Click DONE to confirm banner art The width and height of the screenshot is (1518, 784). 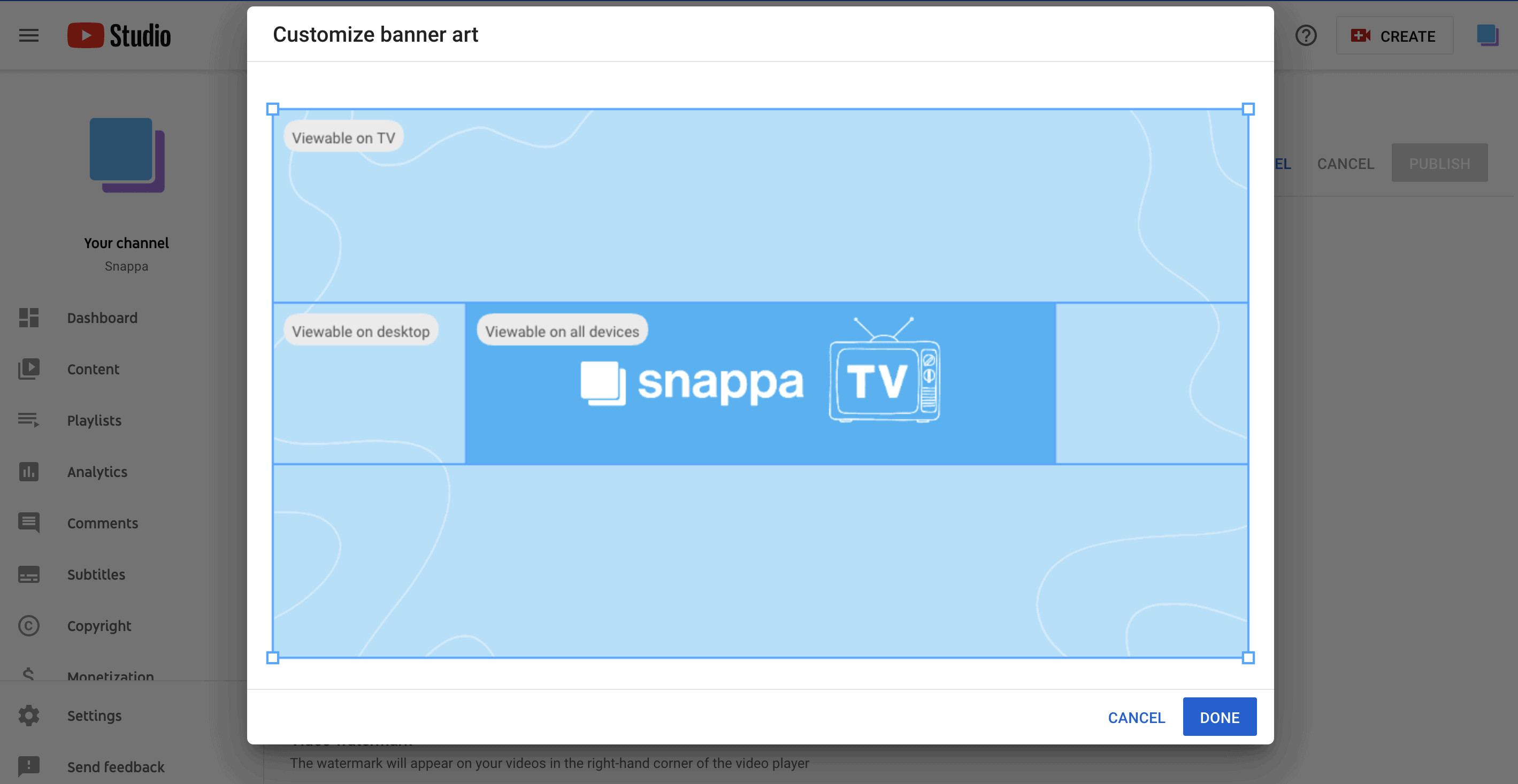pos(1220,716)
